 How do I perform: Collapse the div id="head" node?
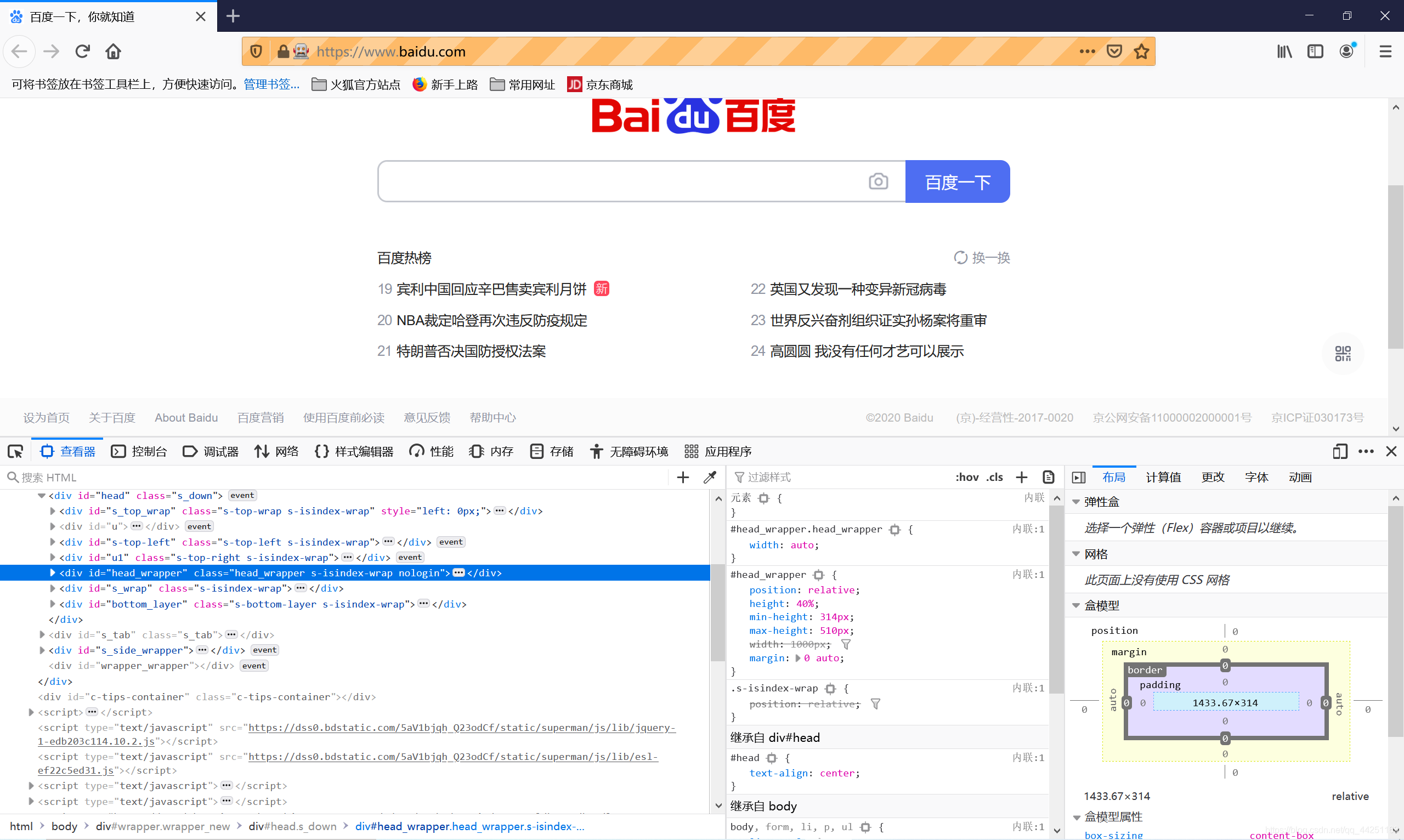[x=41, y=496]
